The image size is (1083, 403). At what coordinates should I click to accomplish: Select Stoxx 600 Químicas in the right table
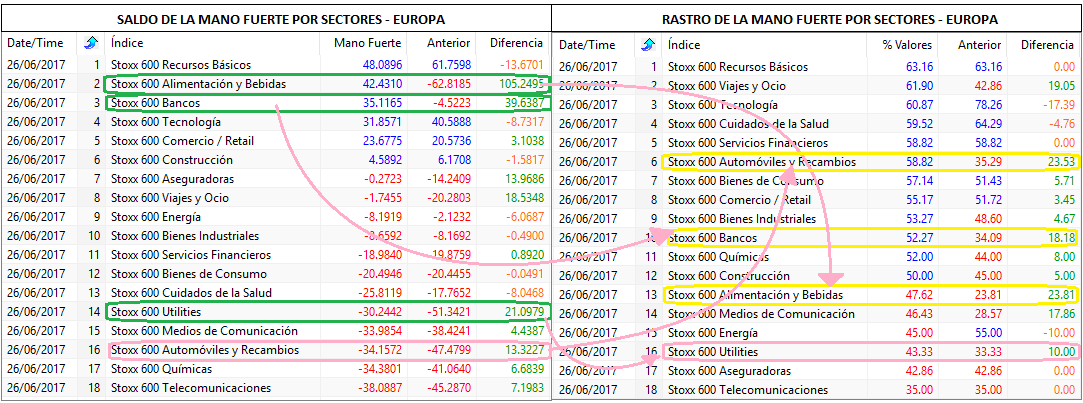[718, 257]
